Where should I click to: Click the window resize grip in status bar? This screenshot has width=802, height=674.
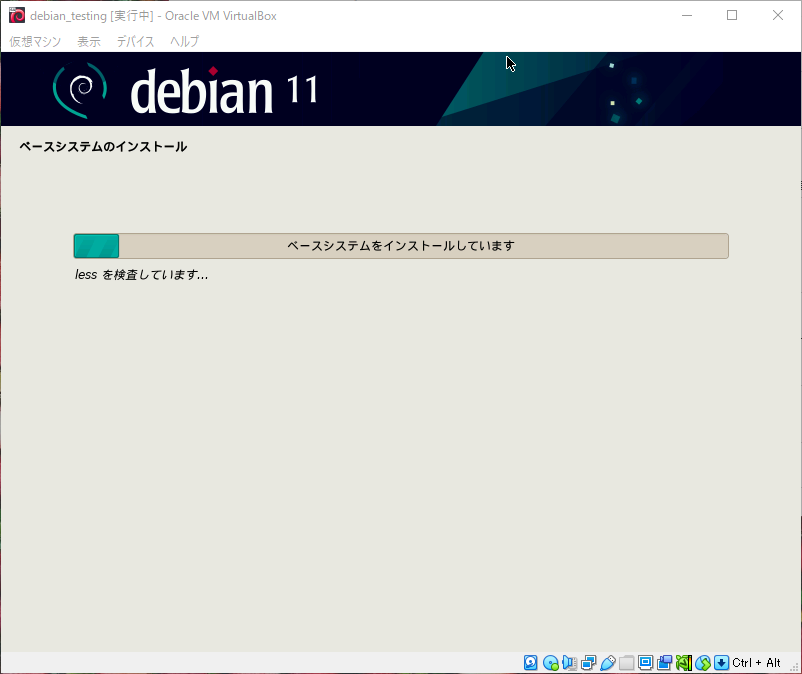click(794, 667)
